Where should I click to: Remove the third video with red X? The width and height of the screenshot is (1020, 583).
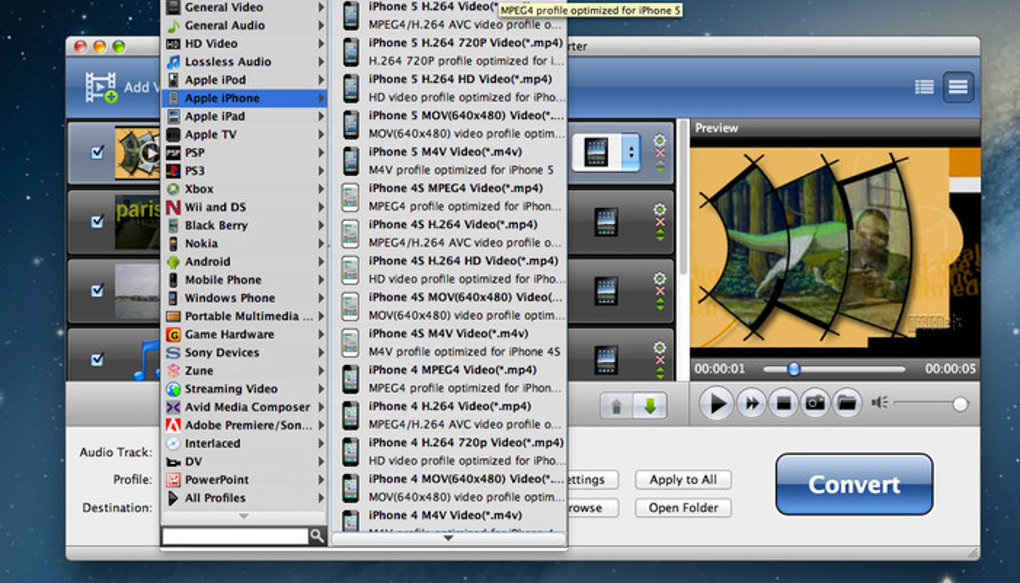pos(660,291)
